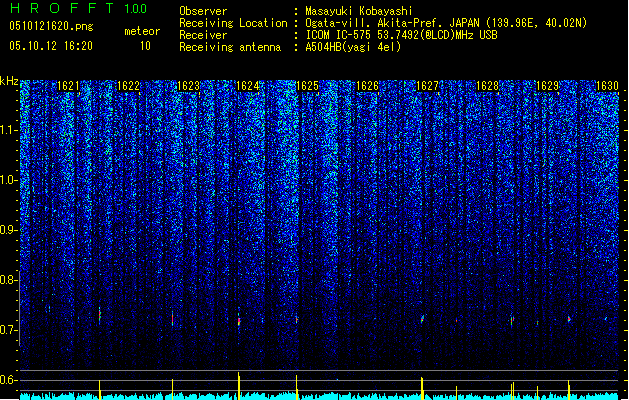Select receiver text ICOM IC-575 53.7492 MHz USB
The height and width of the screenshot is (400, 629).
click(402, 35)
